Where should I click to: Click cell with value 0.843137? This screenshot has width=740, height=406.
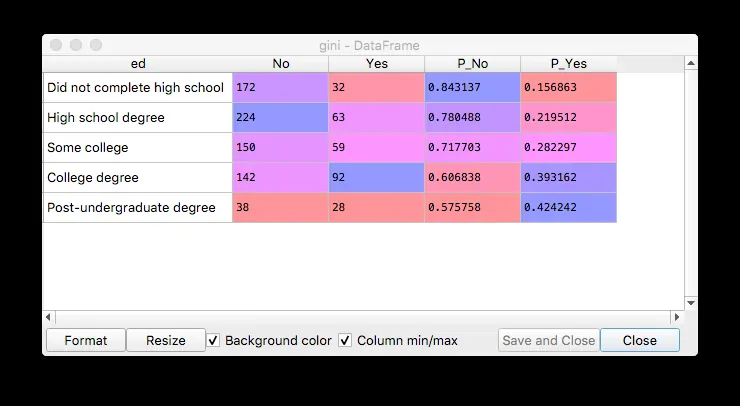tap(472, 87)
